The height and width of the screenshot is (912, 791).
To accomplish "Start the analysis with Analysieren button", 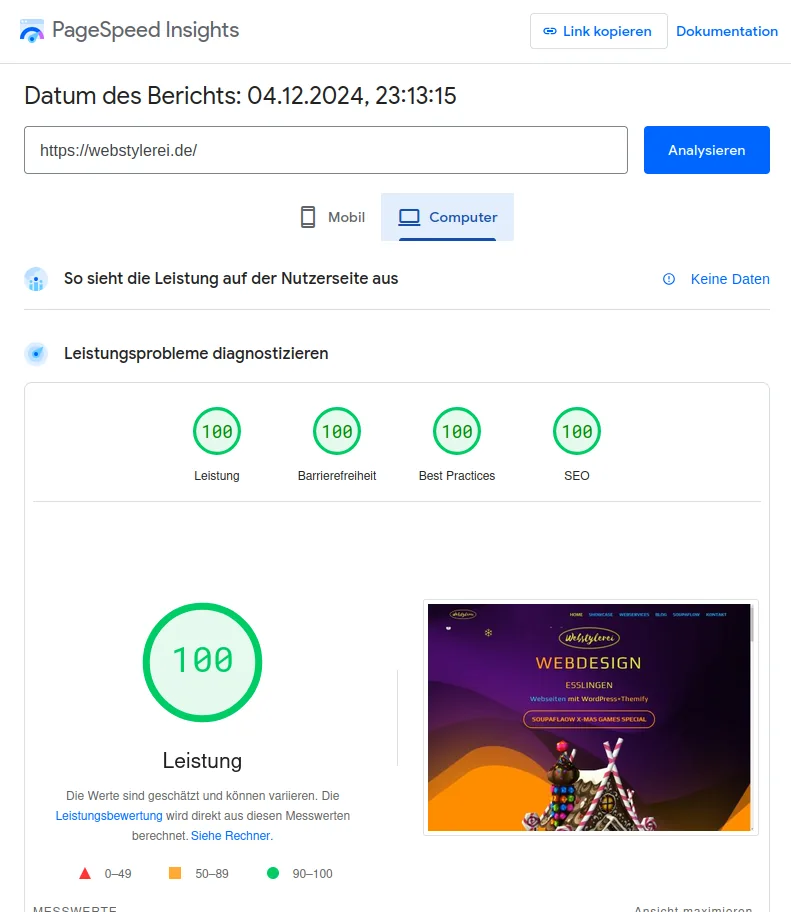I will coord(706,150).
